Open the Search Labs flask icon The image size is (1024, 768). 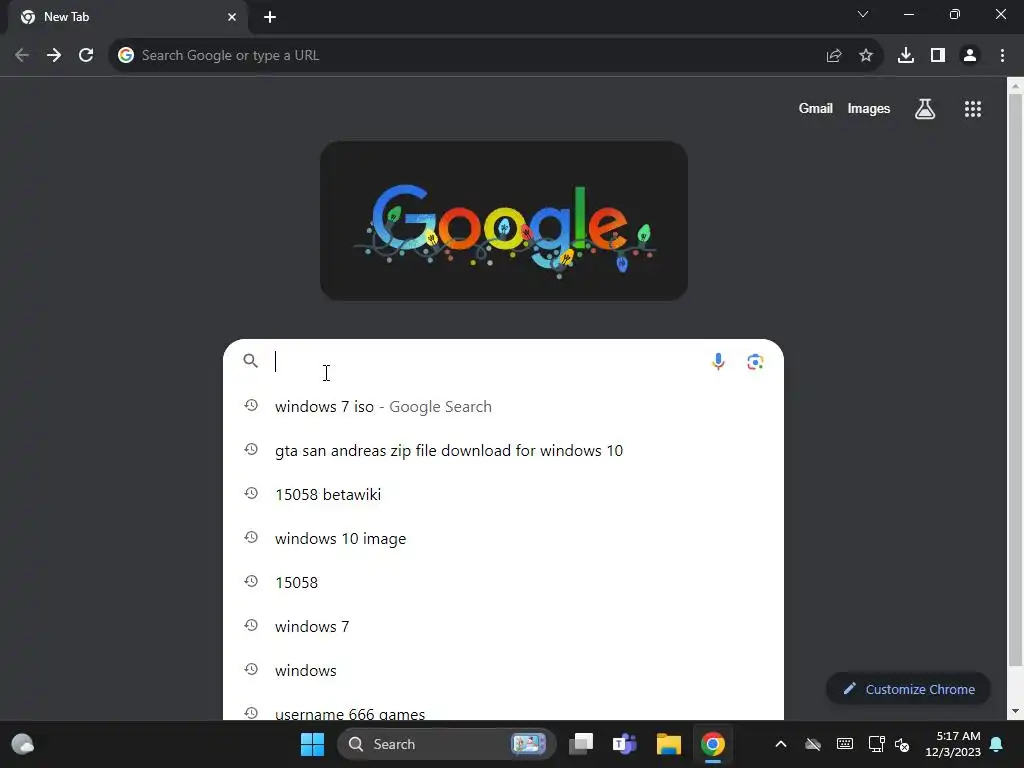[x=925, y=109]
